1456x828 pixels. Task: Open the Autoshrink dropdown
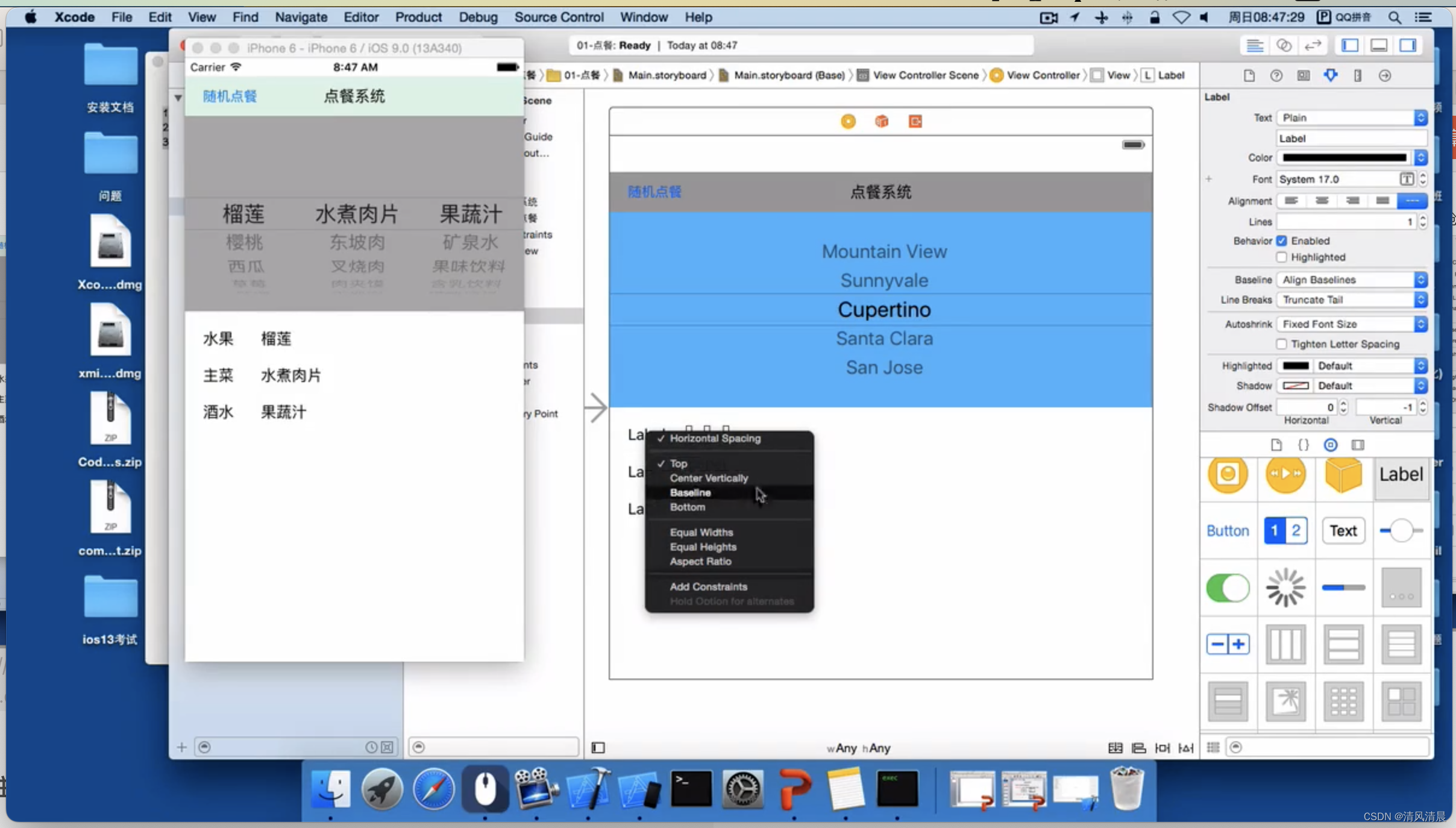[x=1352, y=324]
